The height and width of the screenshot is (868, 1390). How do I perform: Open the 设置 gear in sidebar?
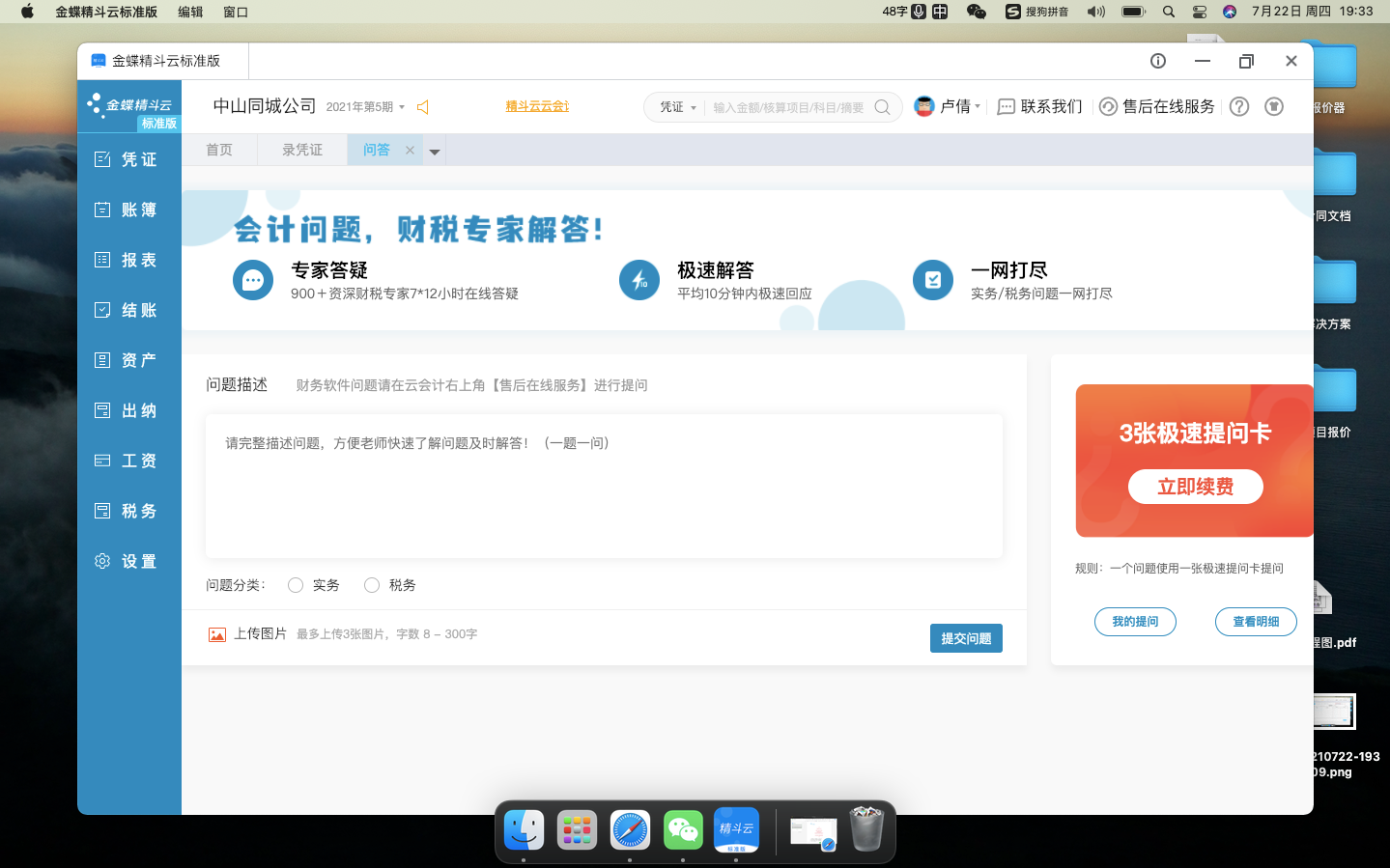pyautogui.click(x=127, y=561)
